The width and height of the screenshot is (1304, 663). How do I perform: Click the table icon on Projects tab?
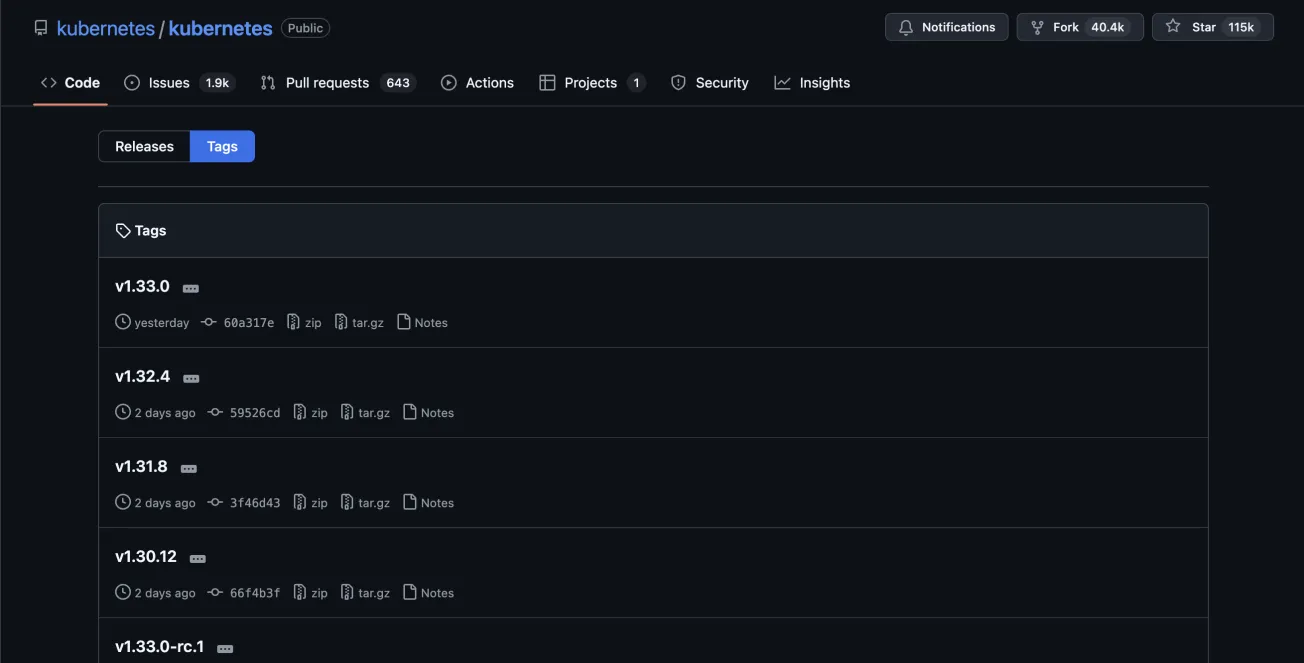[x=547, y=83]
